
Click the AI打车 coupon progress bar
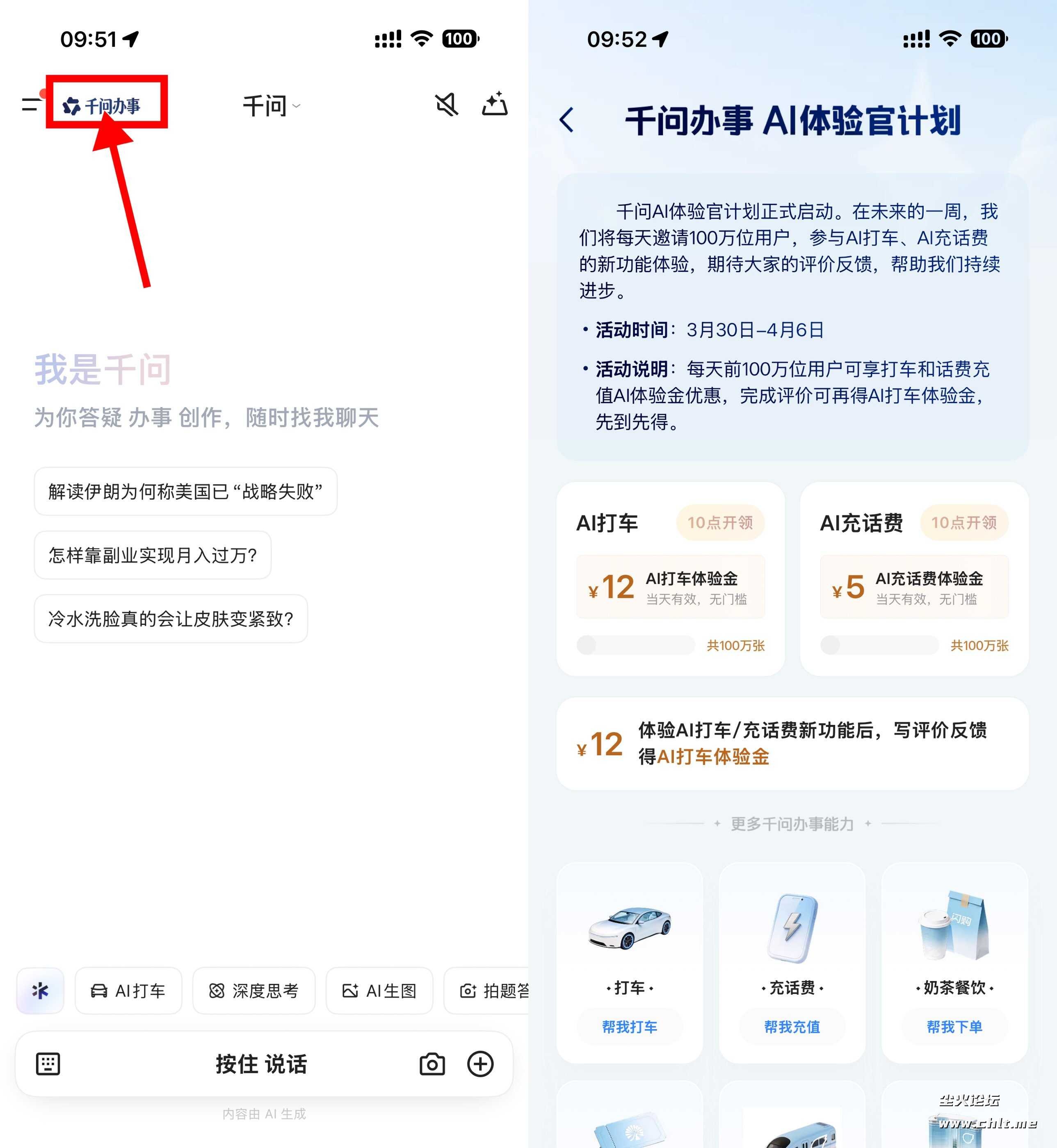[x=636, y=645]
